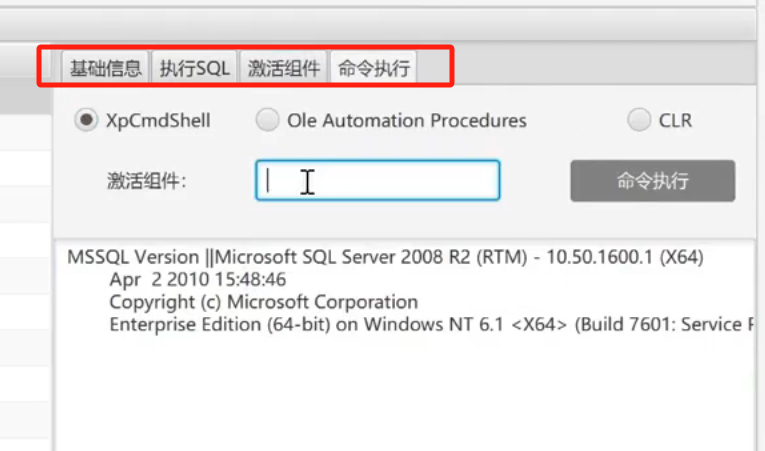This screenshot has height=451, width=765.
Task: Click the title bar strip above the tabs
Action: [x=378, y=23]
